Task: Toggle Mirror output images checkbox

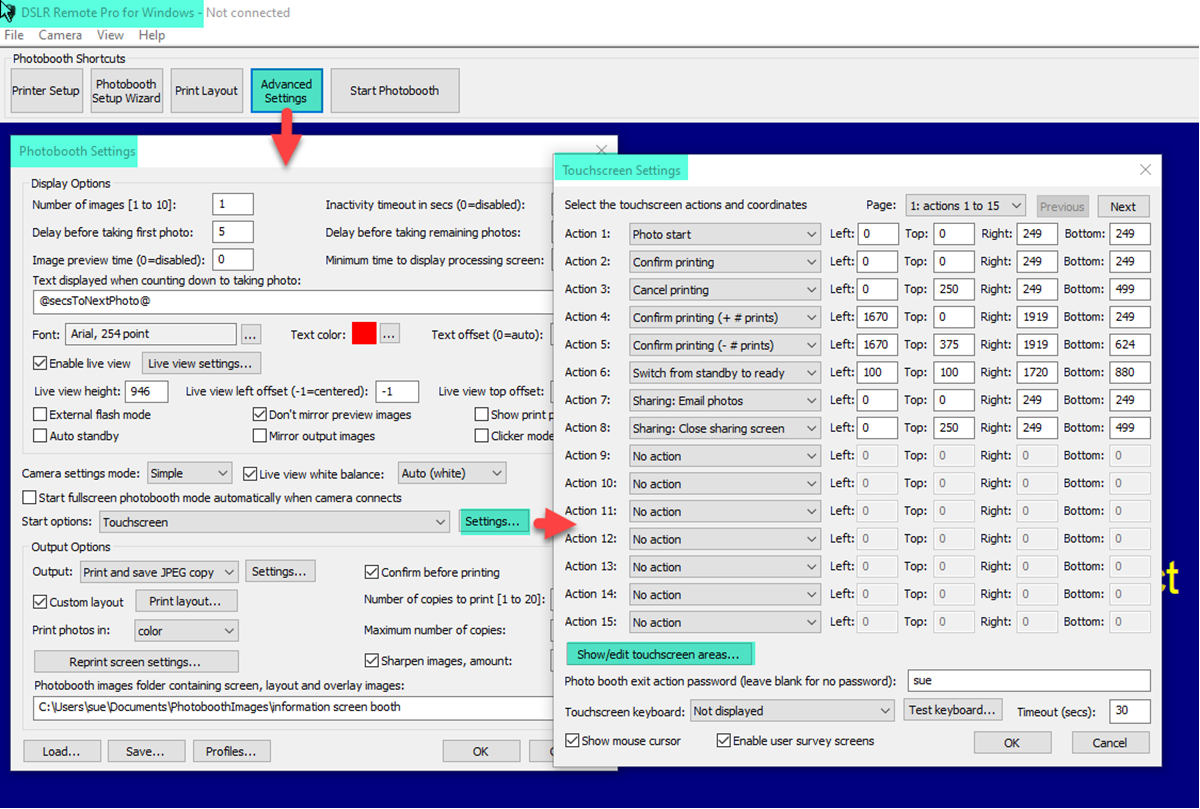Action: (260, 436)
